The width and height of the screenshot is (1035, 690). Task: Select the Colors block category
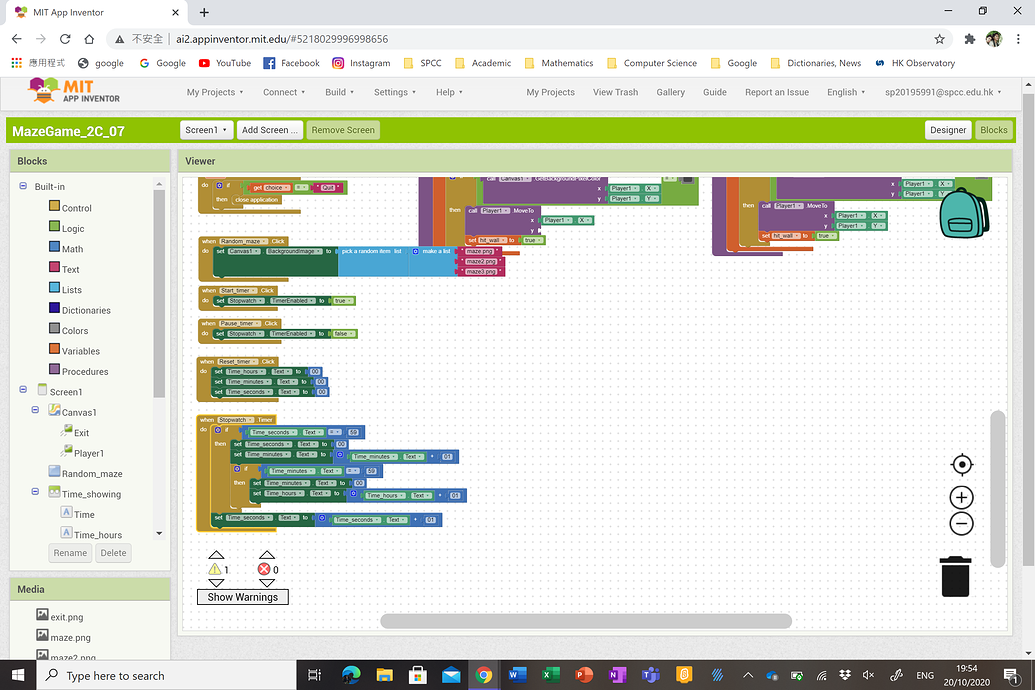pyautogui.click(x=75, y=330)
